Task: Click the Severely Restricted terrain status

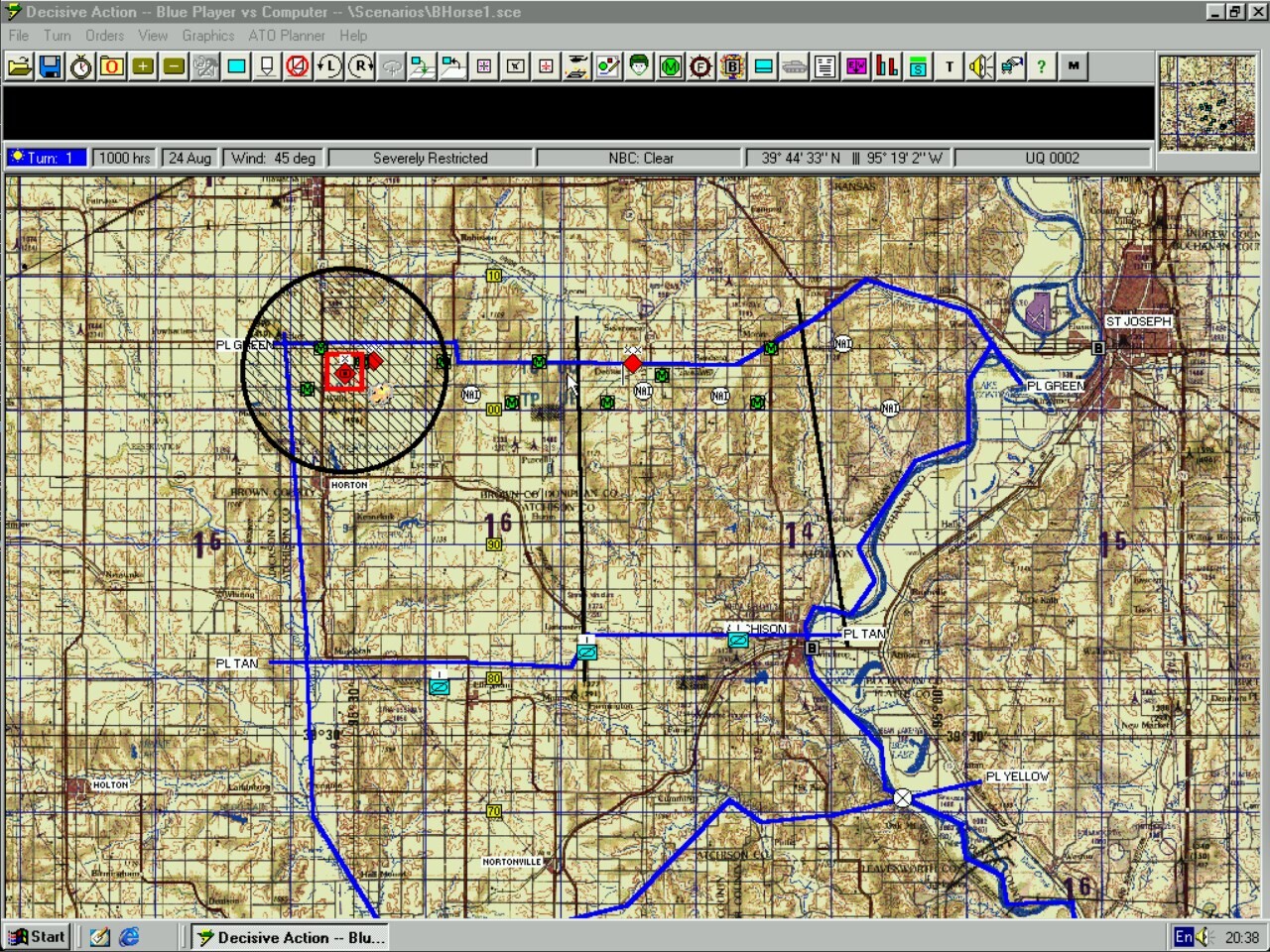Action: coord(431,158)
